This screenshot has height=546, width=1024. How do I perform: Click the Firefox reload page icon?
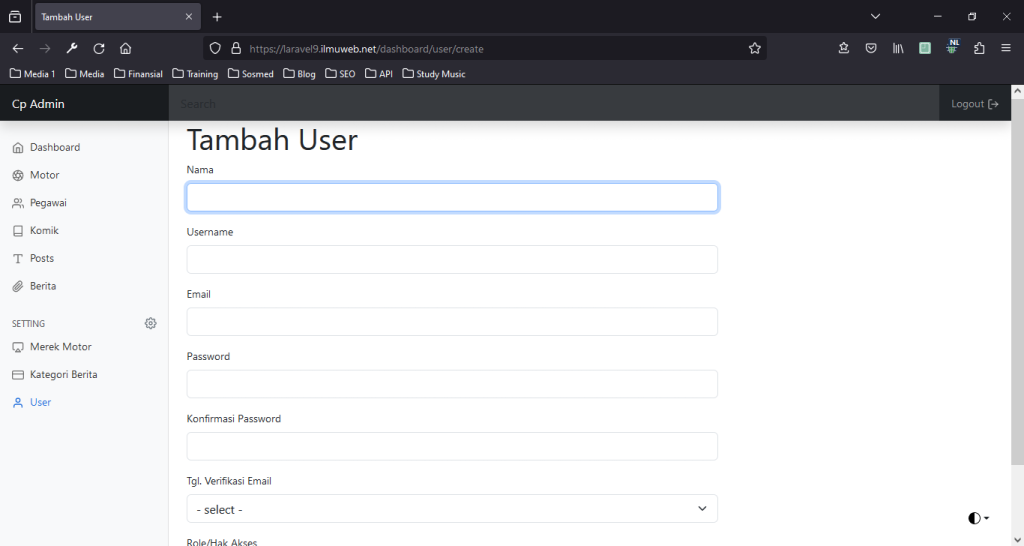tap(99, 48)
